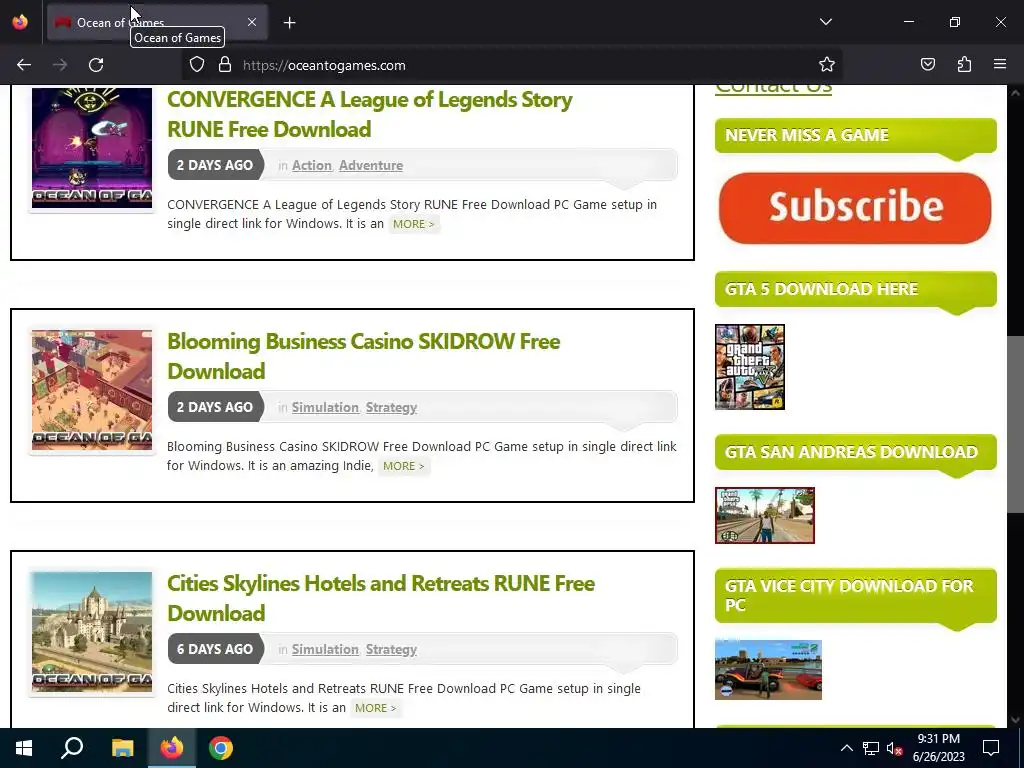Click the muted volume tray icon
This screenshot has height=768, width=1024.
tap(894, 748)
